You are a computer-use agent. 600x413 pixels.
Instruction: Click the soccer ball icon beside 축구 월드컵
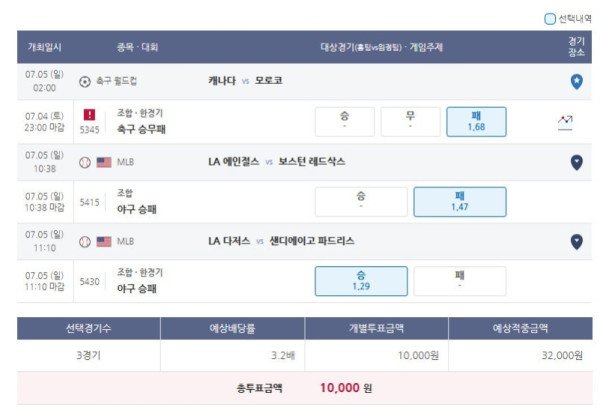point(85,82)
